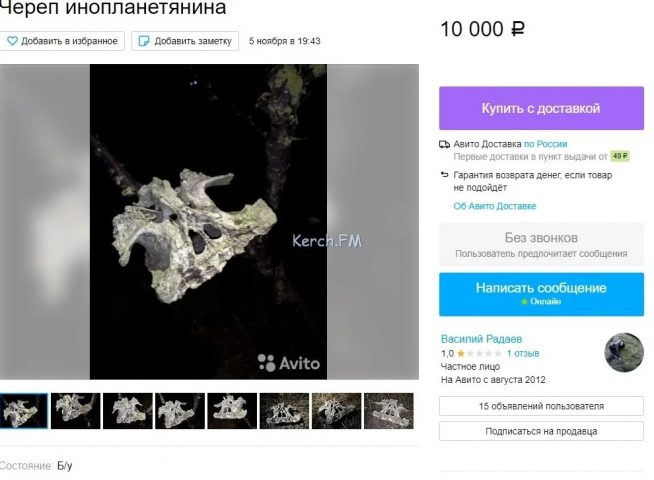Click the heart icon in Добавить в избранное
The image size is (654, 480).
pyautogui.click(x=12, y=41)
